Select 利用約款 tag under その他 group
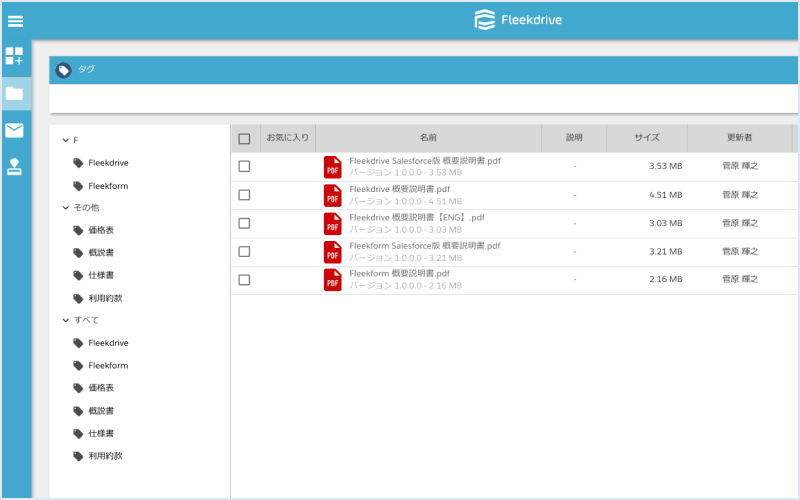Screen dimensions: 800x500 [98, 298]
